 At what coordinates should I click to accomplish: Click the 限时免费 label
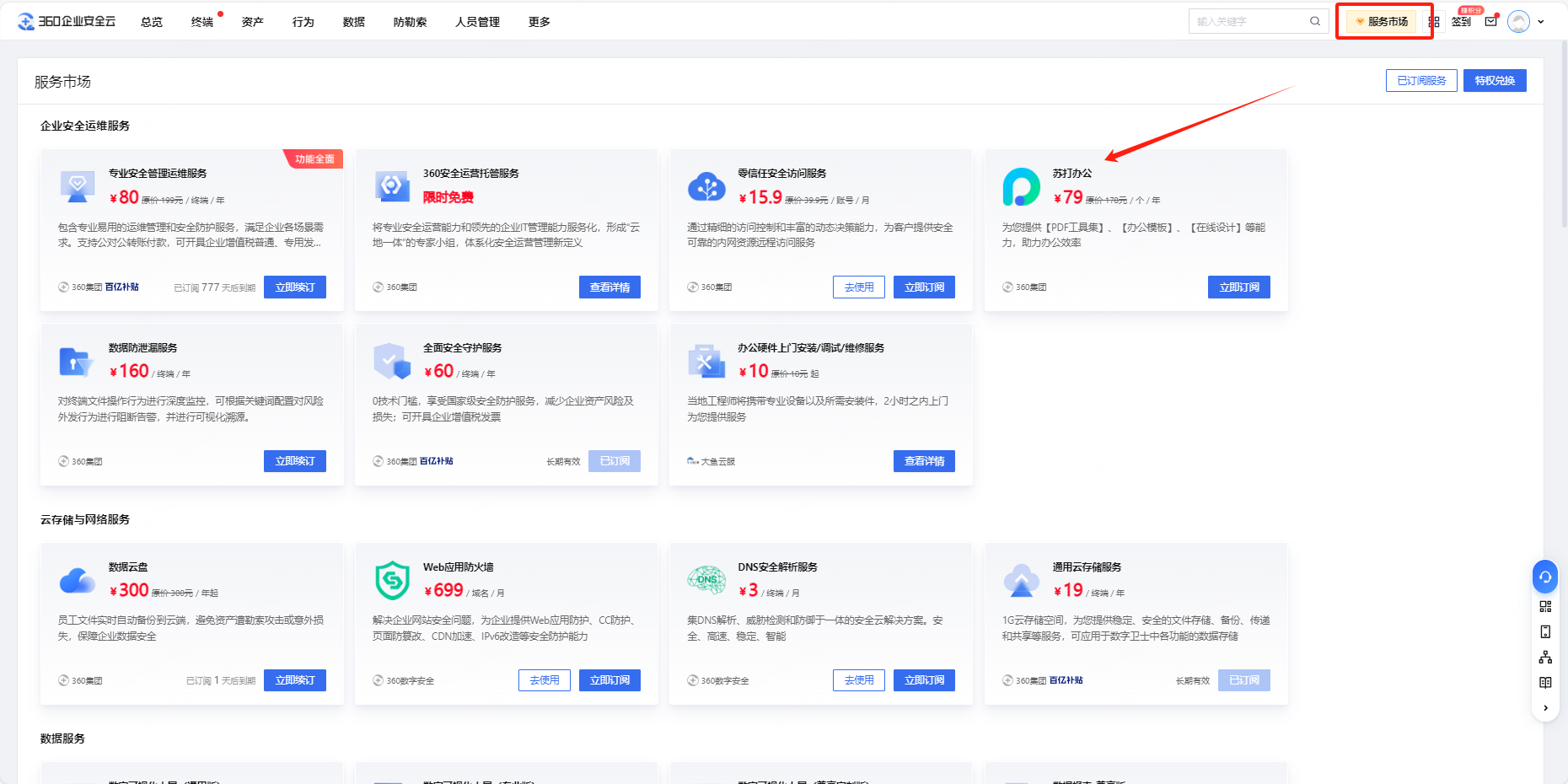coord(448,197)
